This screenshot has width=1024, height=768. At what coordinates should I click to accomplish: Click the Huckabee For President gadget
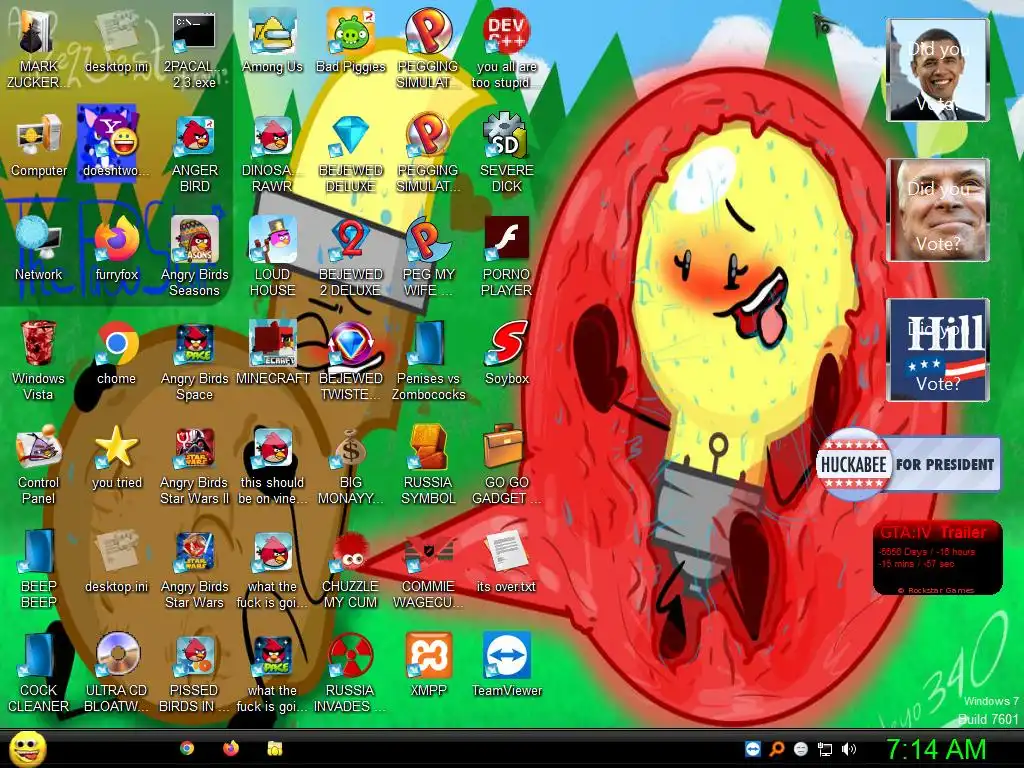(908, 464)
